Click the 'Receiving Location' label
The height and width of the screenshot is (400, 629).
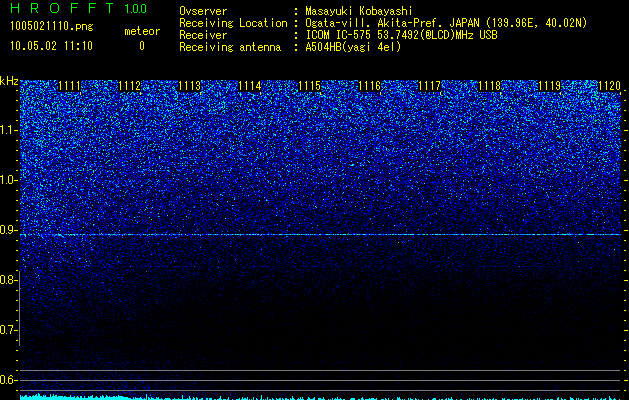coord(233,24)
